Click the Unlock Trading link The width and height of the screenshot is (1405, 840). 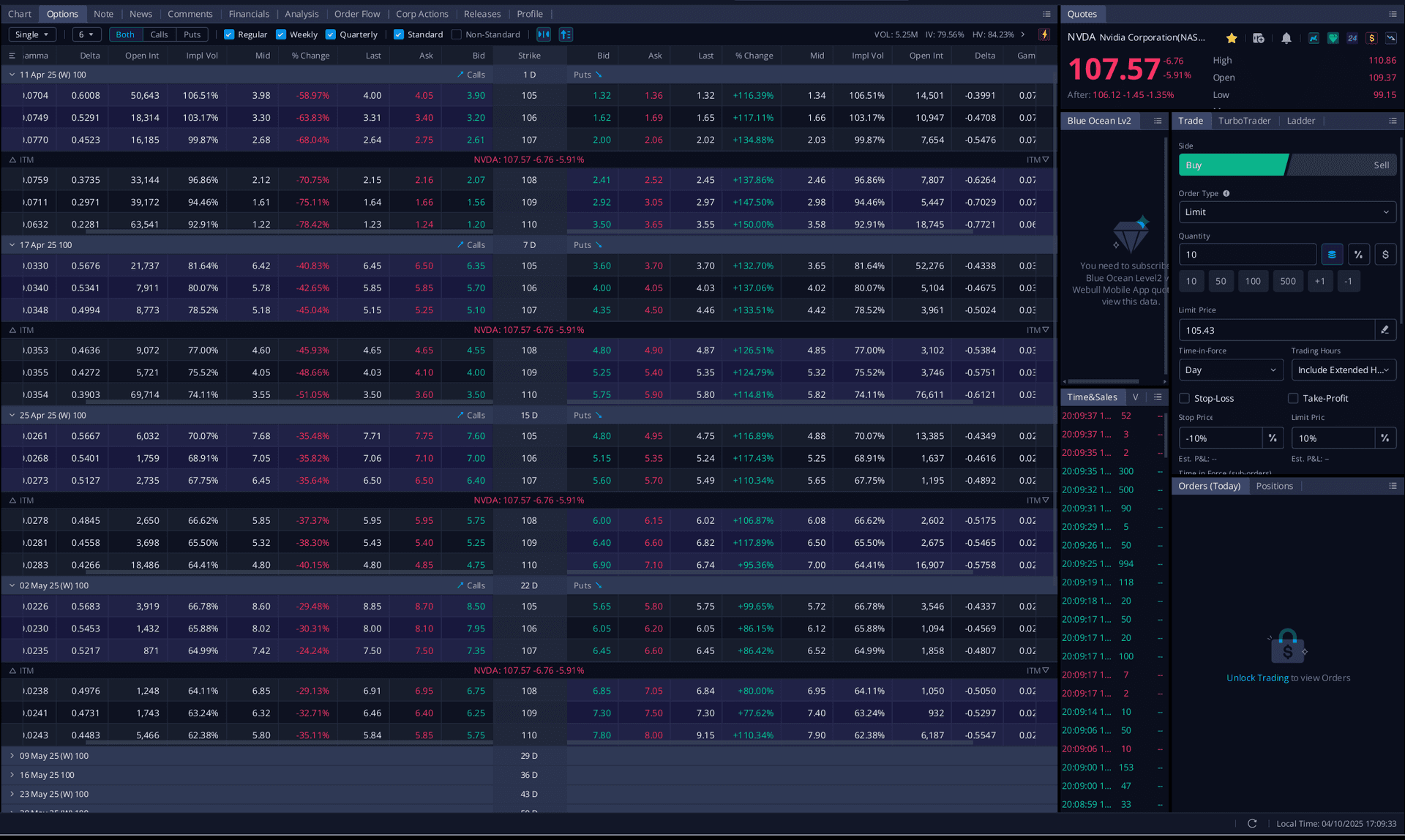click(1257, 678)
